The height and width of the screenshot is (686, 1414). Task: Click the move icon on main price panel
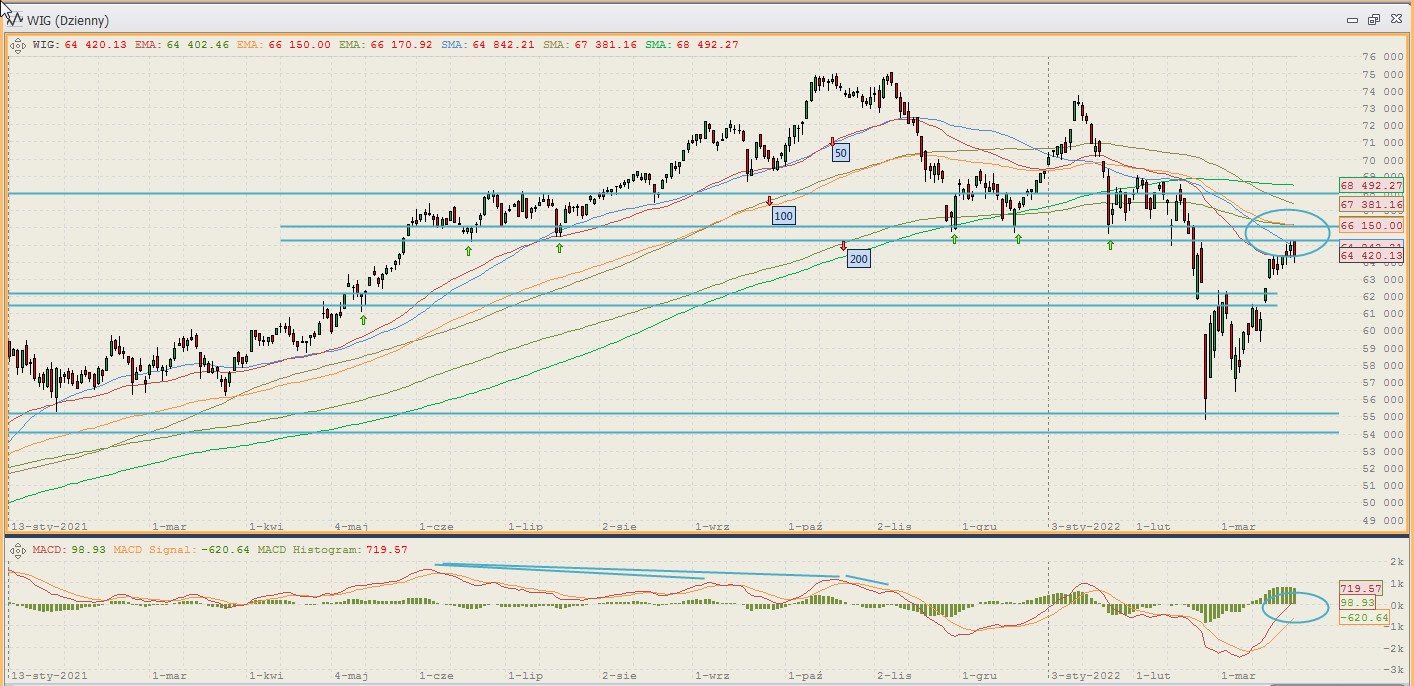[18, 44]
